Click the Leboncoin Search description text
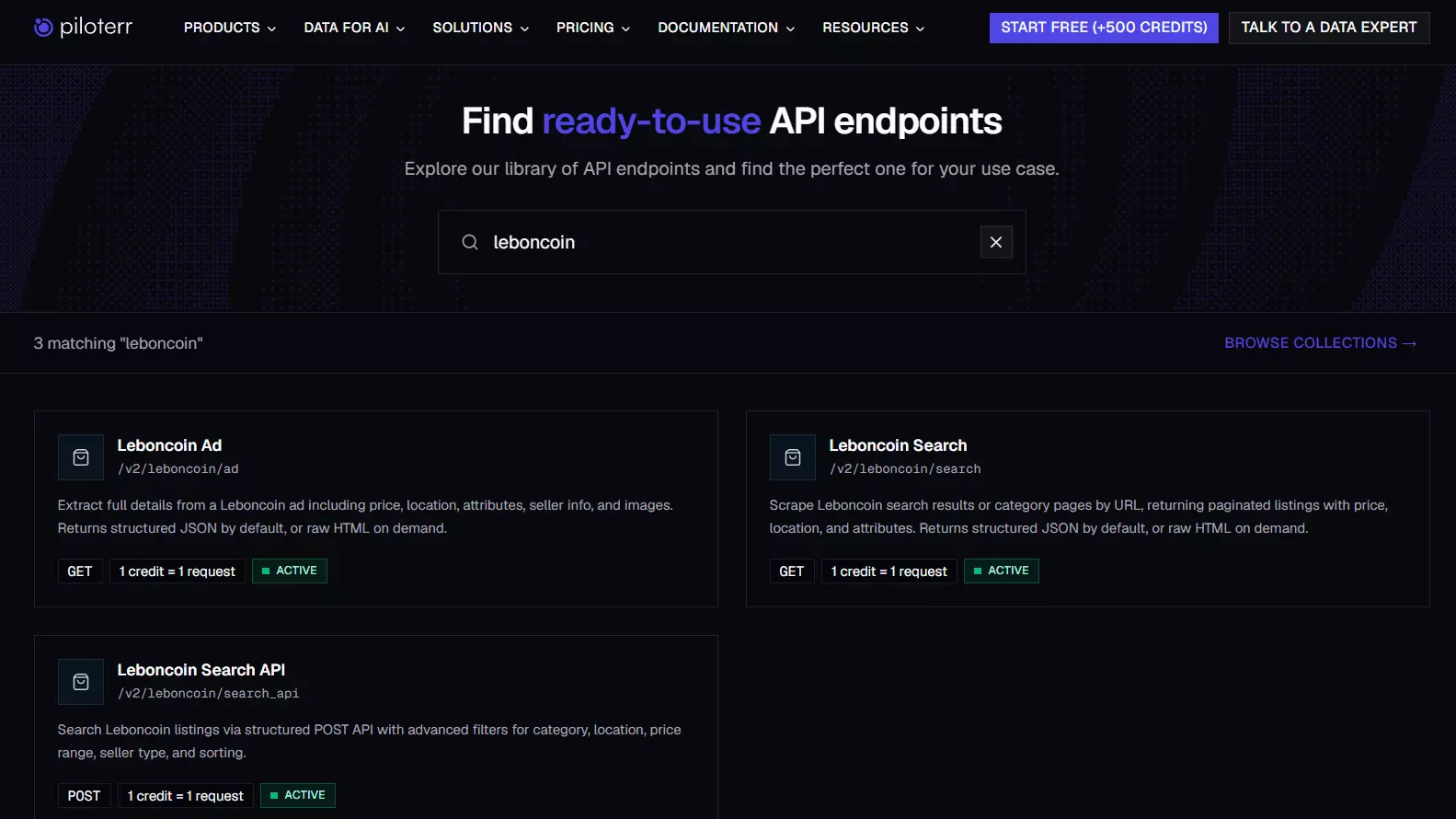Screen dimensions: 1456x819 [1079, 516]
